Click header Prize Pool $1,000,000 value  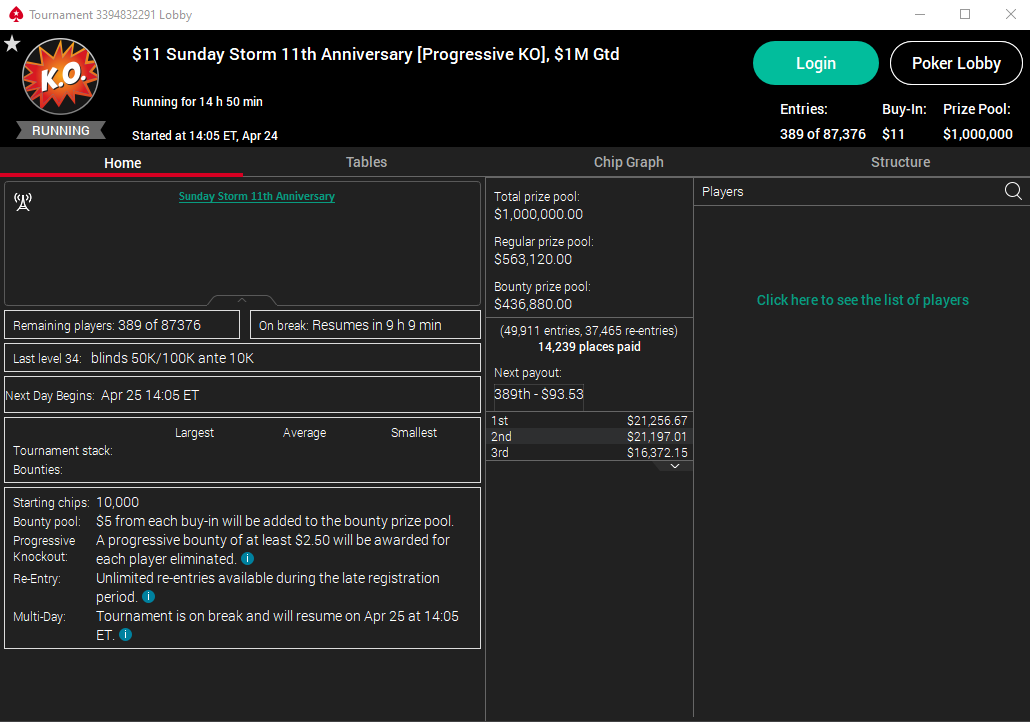pos(977,134)
